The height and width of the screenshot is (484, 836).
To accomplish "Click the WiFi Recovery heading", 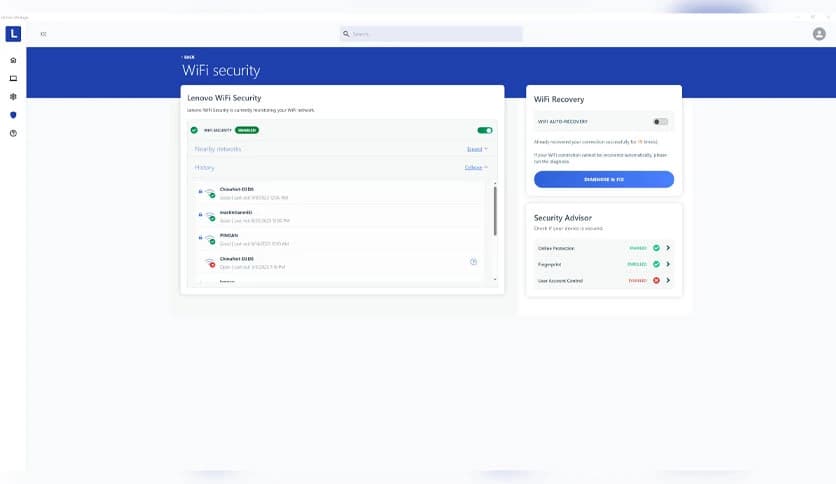I will point(559,99).
